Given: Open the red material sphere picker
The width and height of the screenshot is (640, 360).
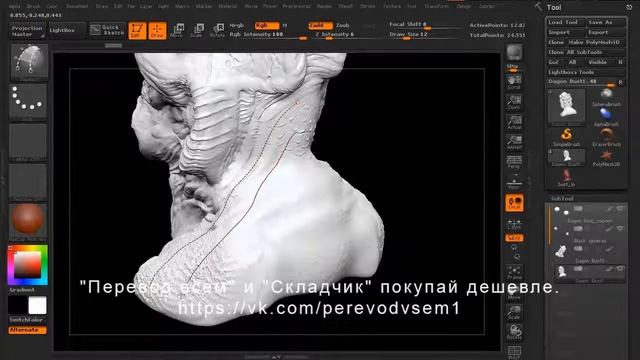Looking at the screenshot, I should [28, 222].
